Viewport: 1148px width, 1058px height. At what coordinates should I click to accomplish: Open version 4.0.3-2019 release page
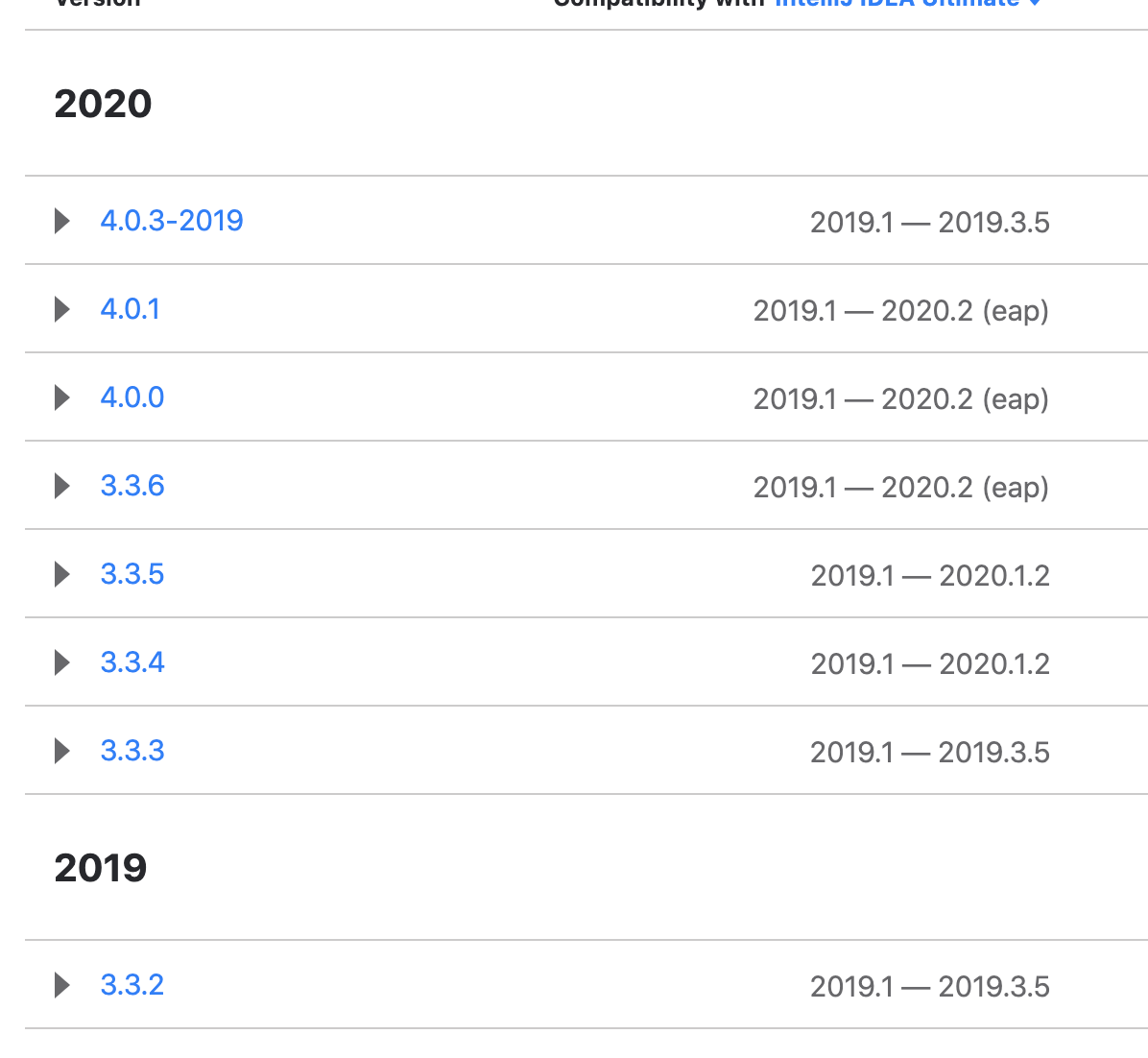point(172,220)
